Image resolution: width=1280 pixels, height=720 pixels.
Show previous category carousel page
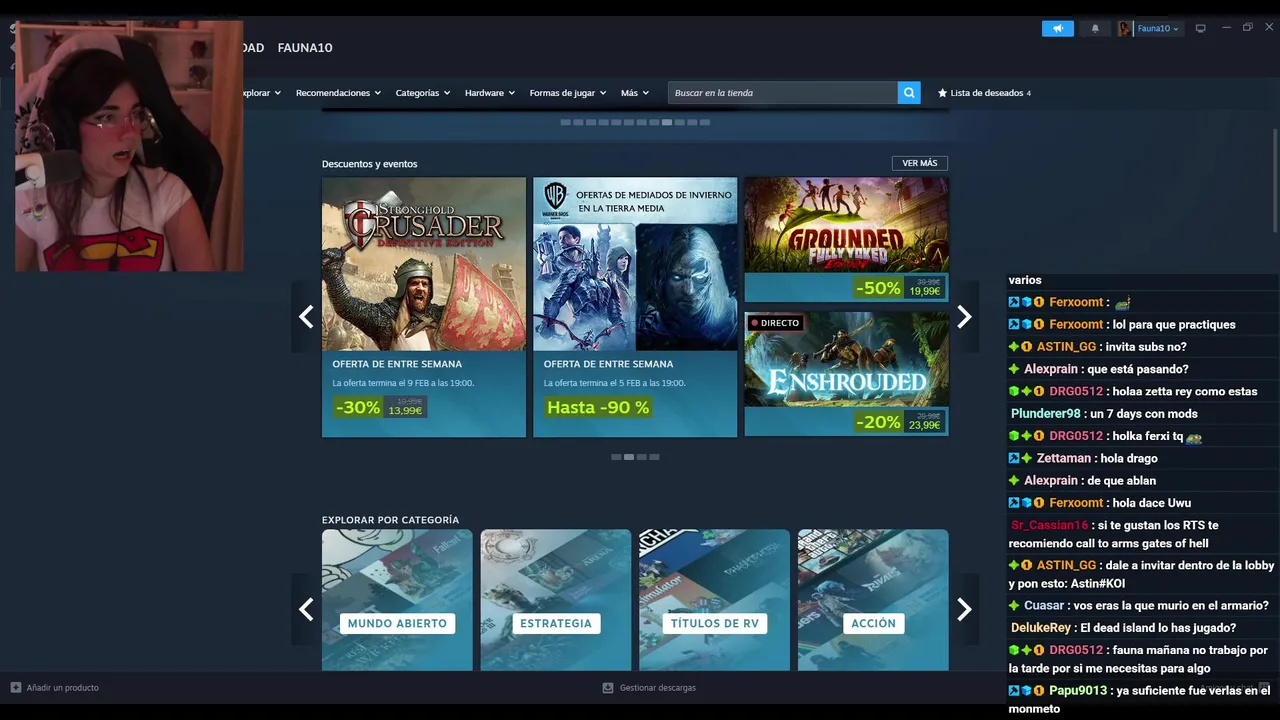click(306, 609)
